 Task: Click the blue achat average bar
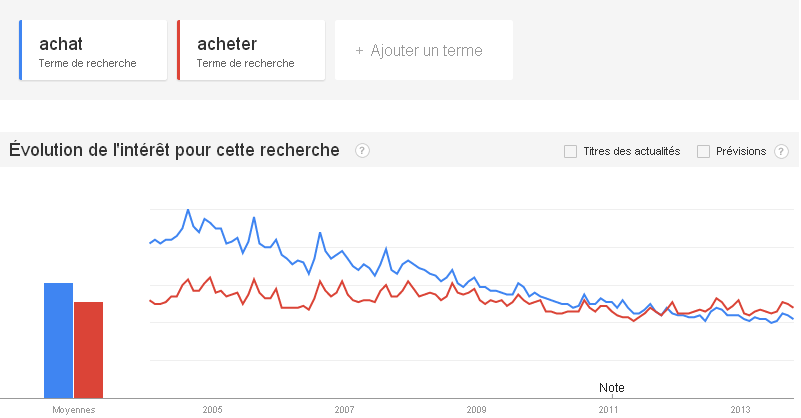(58, 340)
